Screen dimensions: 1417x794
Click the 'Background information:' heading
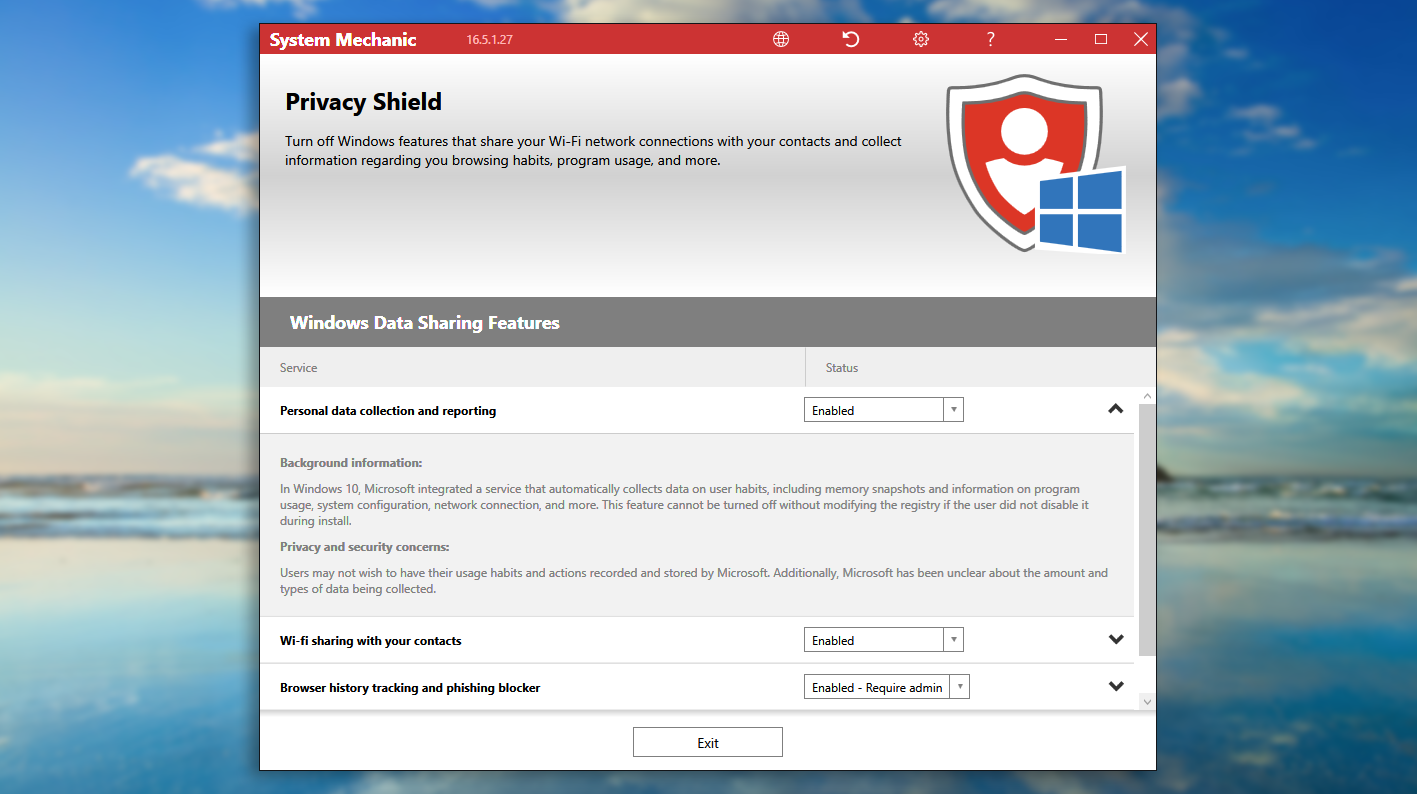pyautogui.click(x=351, y=463)
